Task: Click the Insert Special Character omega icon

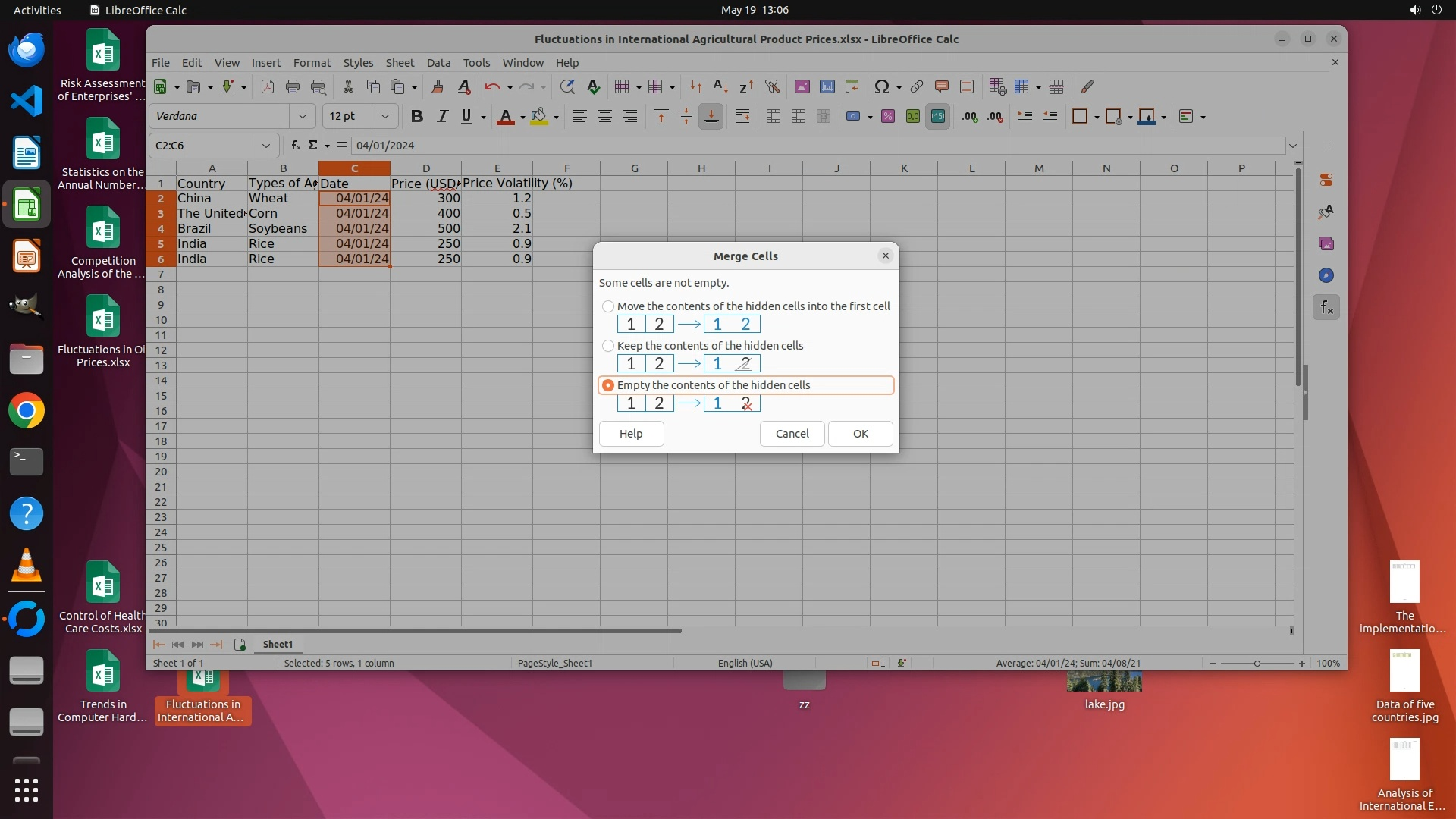Action: click(x=881, y=87)
